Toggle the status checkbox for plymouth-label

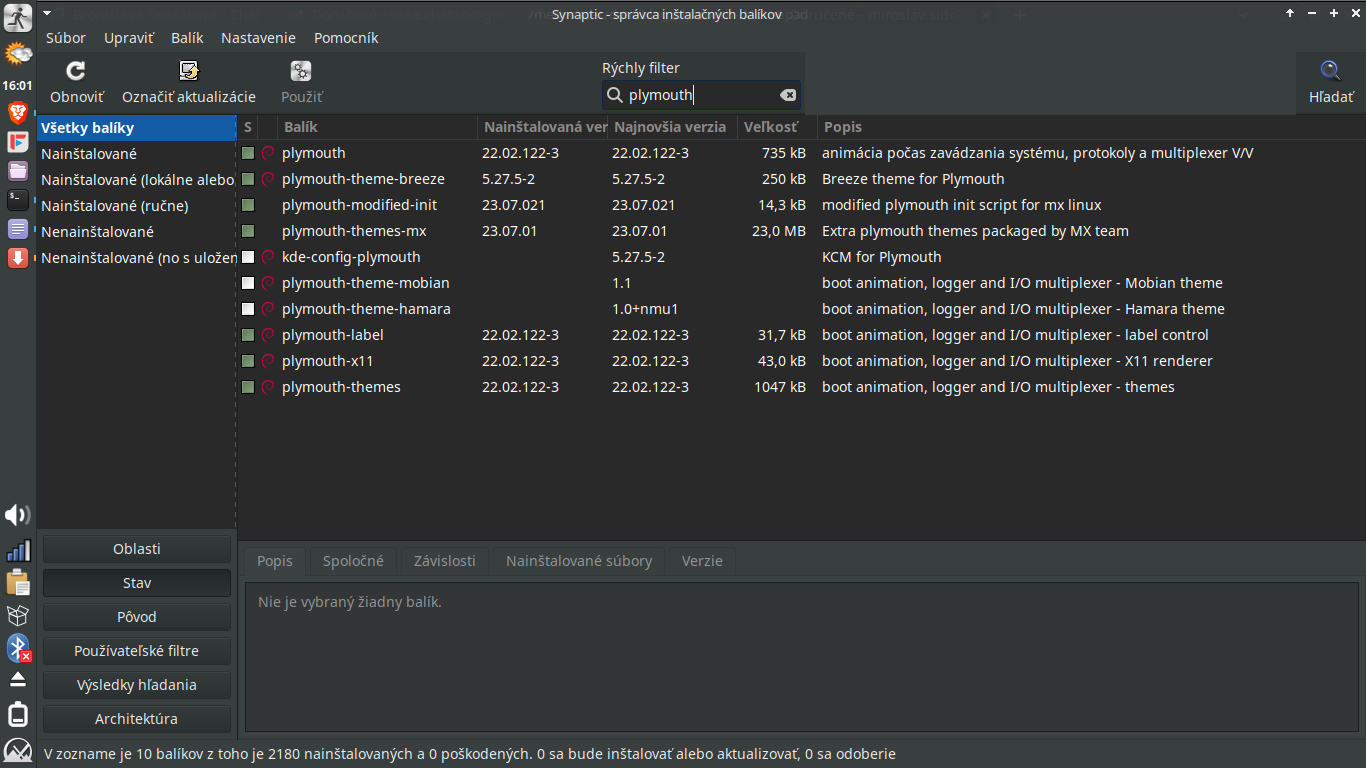pos(248,335)
